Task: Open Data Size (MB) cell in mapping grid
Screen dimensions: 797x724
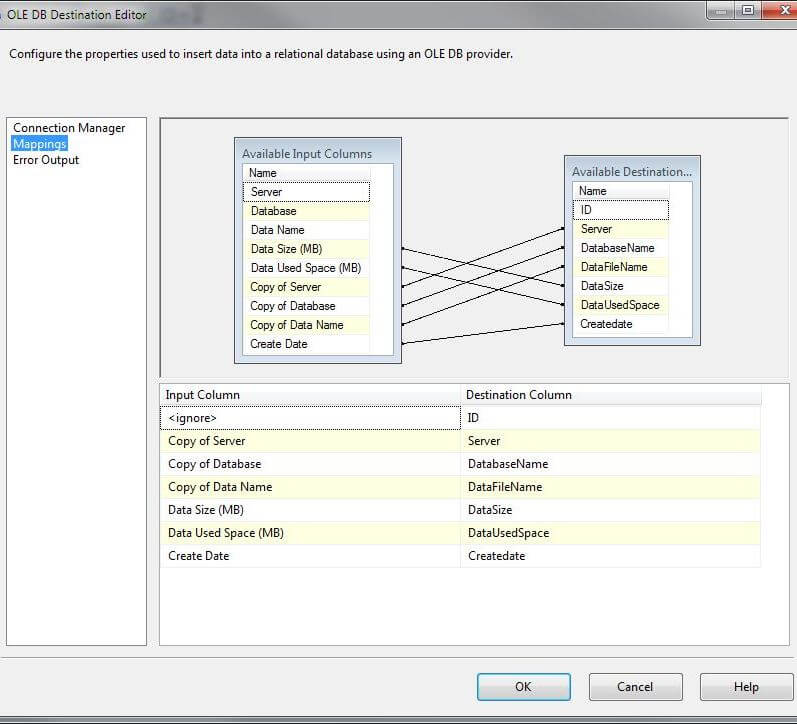Action: point(310,509)
